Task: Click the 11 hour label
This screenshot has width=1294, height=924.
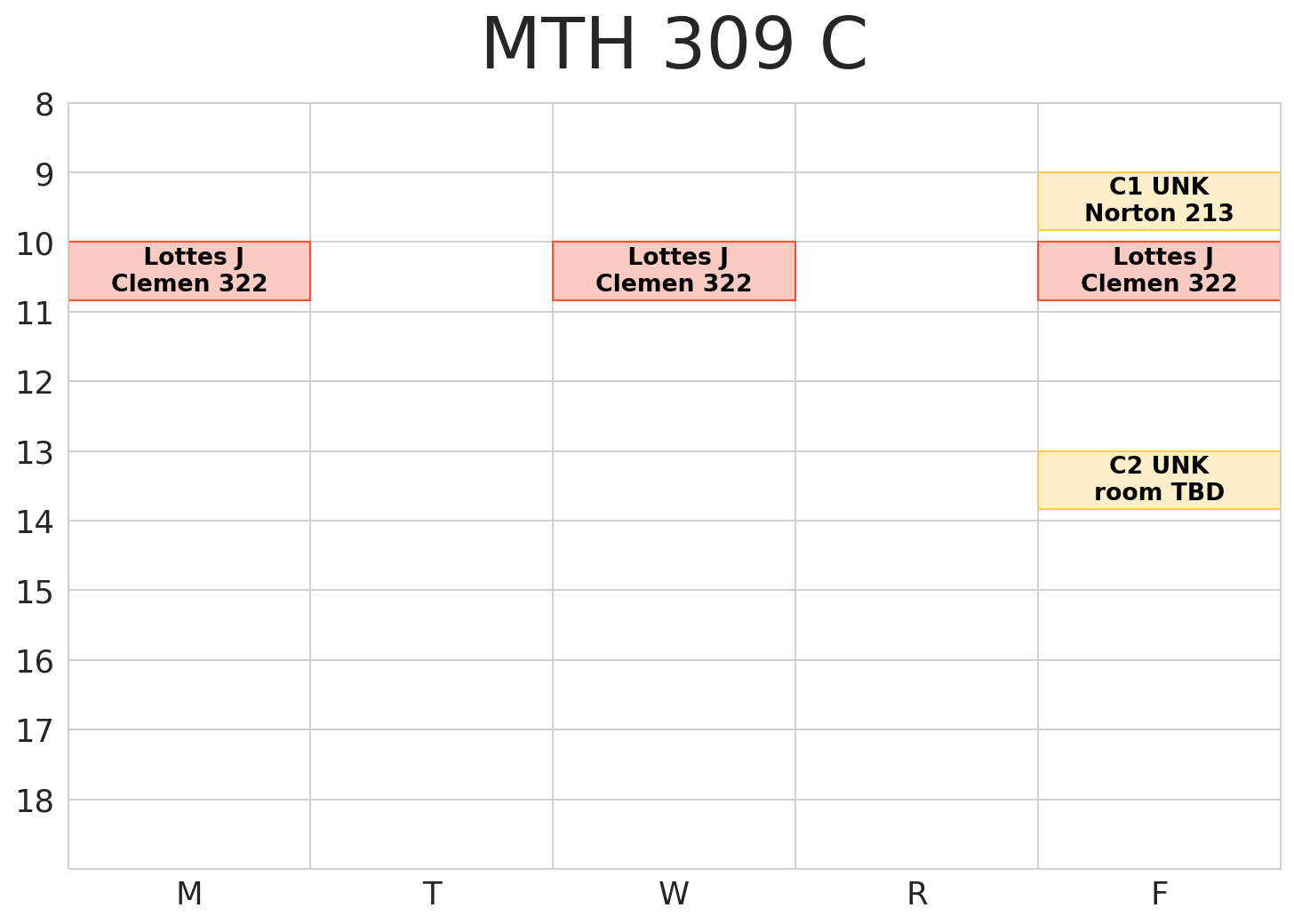Action: (36, 315)
